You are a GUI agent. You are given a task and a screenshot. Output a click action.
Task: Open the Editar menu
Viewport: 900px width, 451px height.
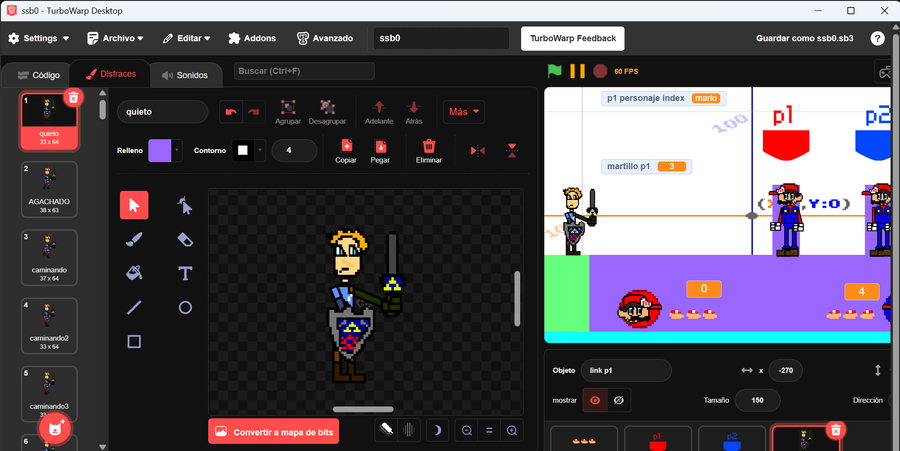click(186, 38)
